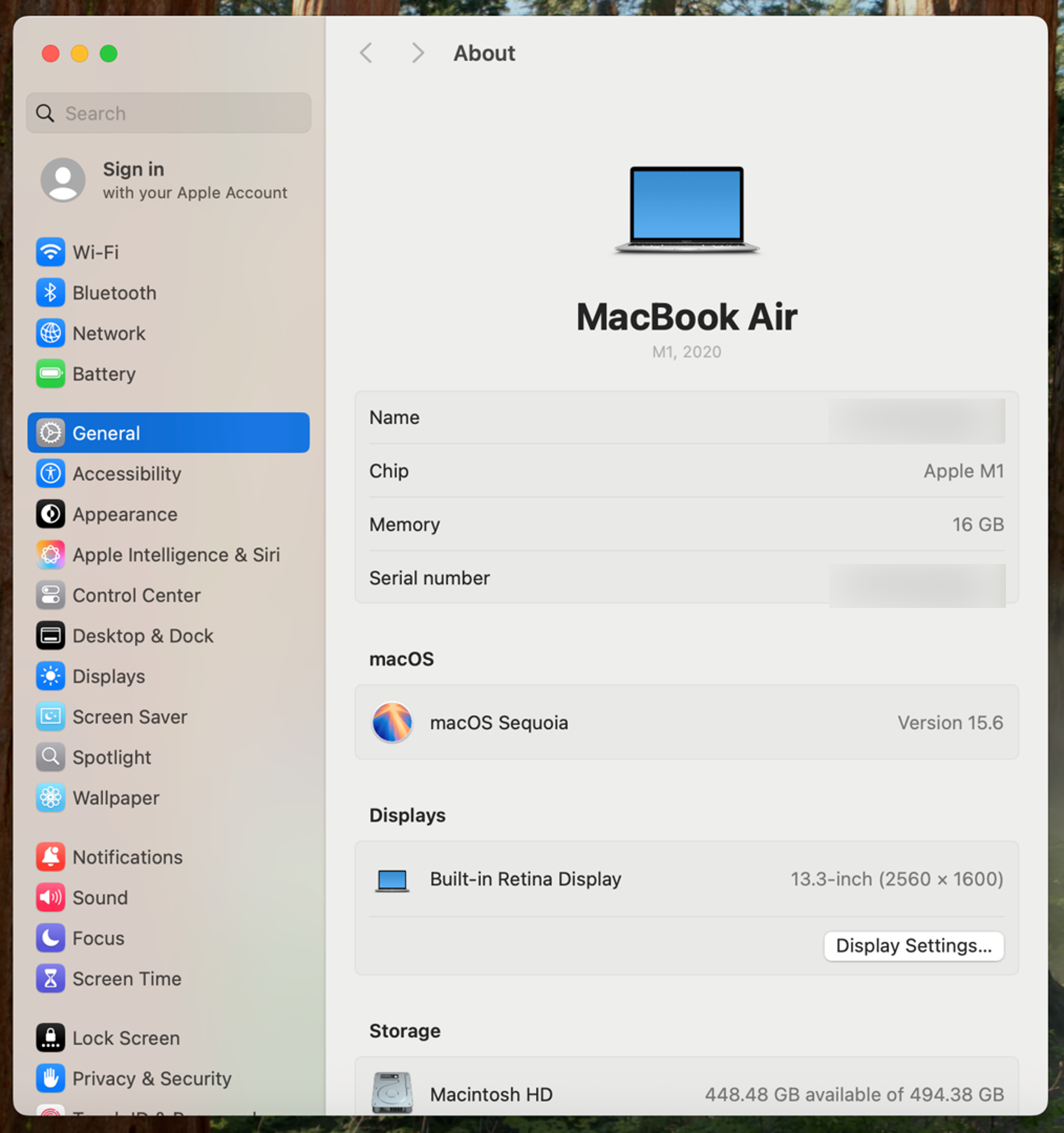Open the Lock Screen sidebar item
Screen dimensions: 1064x1133
point(126,1038)
